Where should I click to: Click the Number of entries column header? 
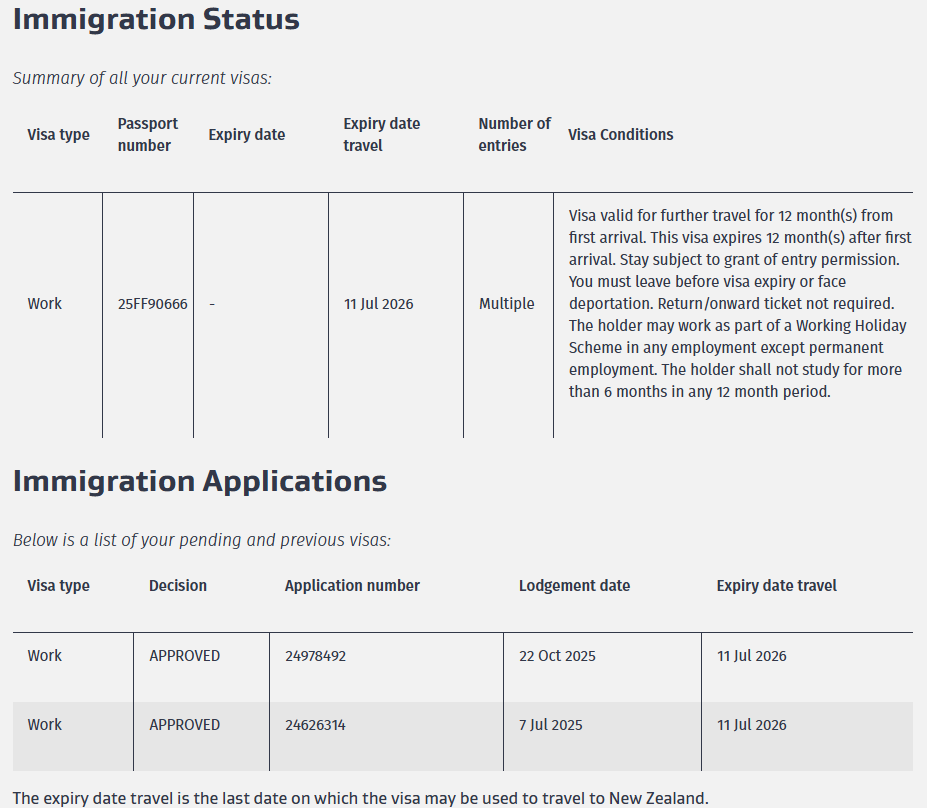click(x=514, y=135)
